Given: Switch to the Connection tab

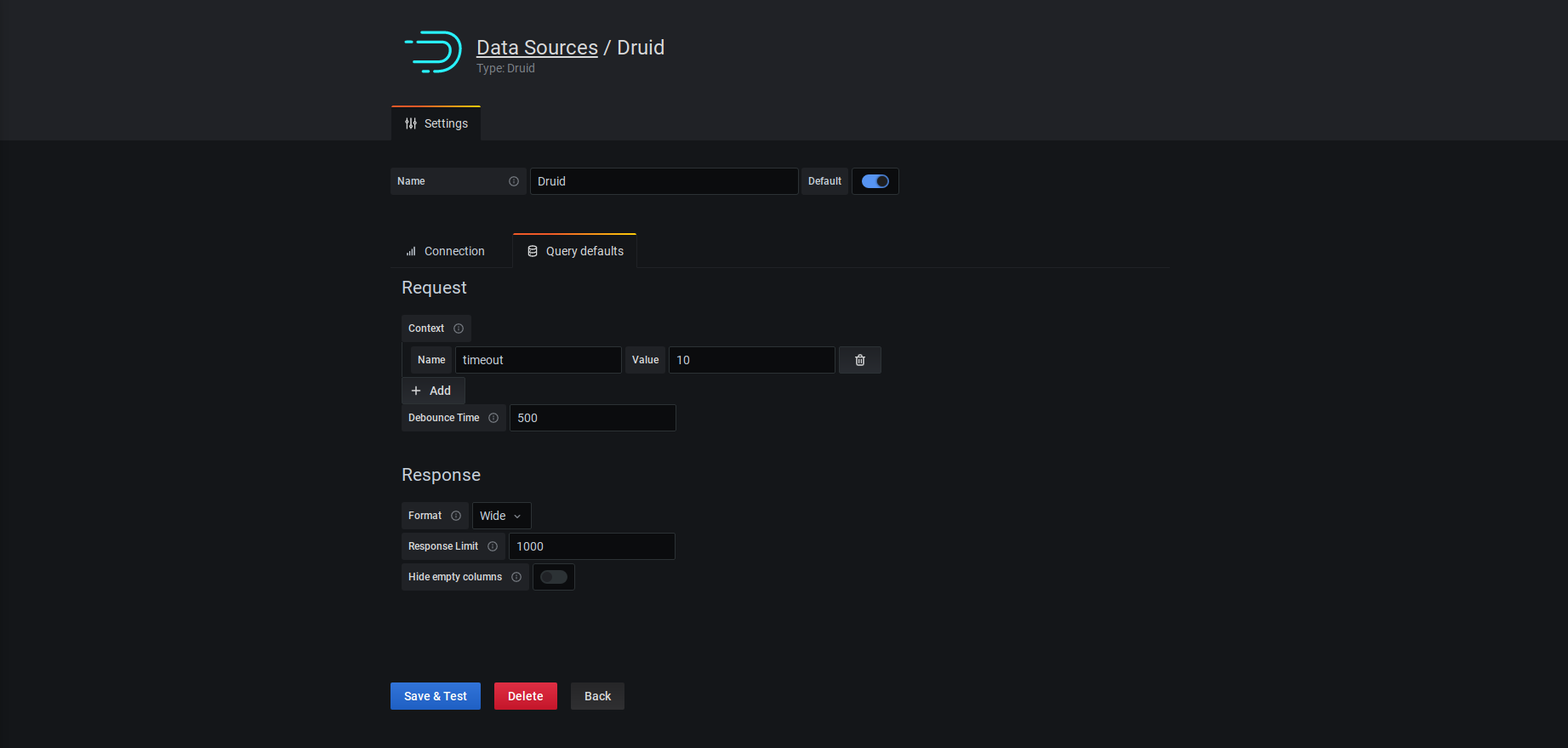Looking at the screenshot, I should (x=445, y=251).
